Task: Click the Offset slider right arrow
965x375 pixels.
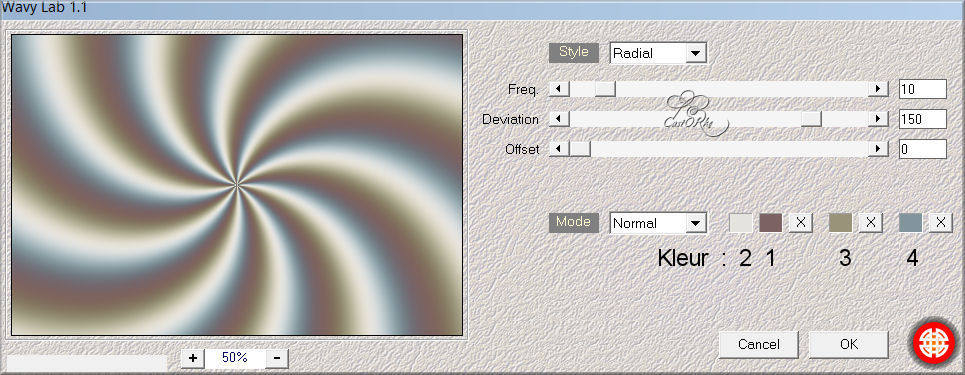Action: [x=878, y=148]
